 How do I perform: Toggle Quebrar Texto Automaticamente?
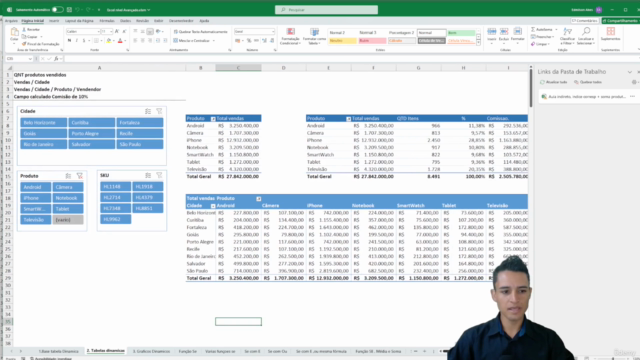pyautogui.click(x=200, y=31)
